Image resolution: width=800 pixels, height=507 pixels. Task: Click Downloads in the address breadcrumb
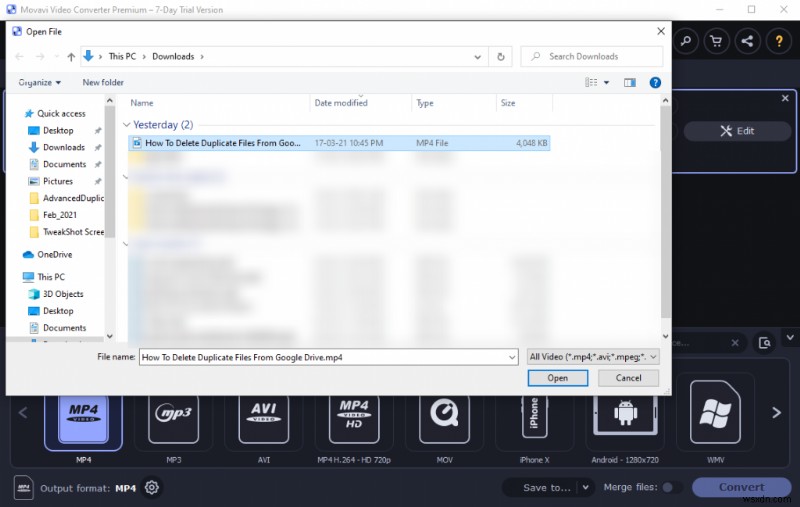pyautogui.click(x=173, y=57)
